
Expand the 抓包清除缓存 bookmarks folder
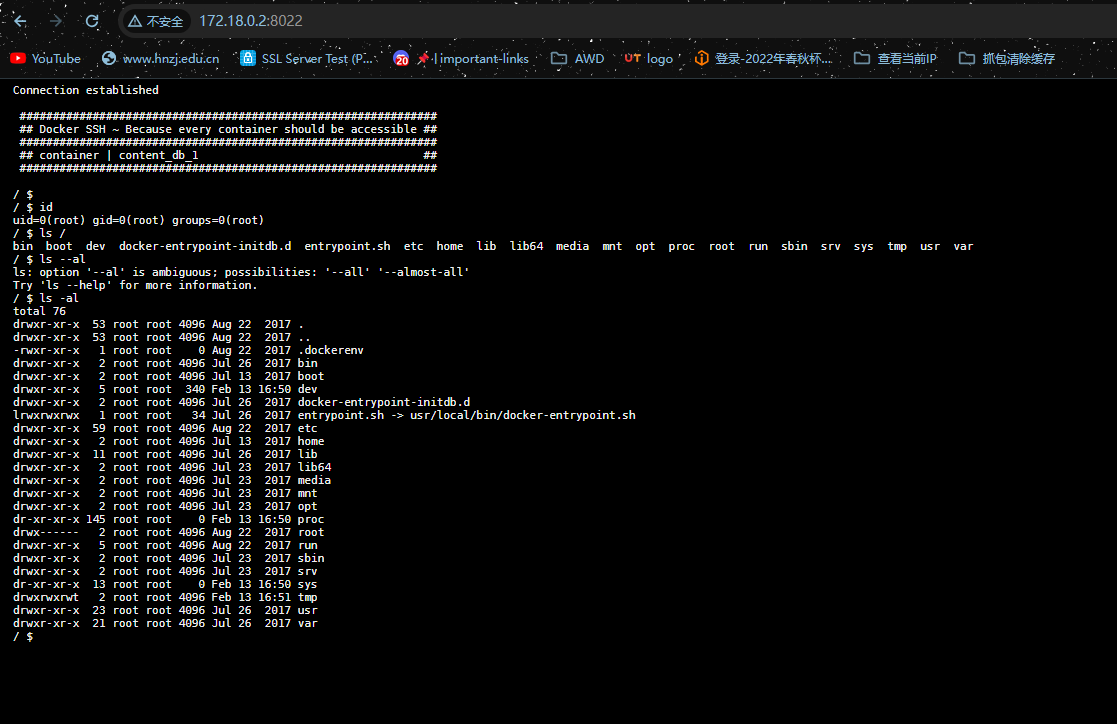coord(1007,58)
